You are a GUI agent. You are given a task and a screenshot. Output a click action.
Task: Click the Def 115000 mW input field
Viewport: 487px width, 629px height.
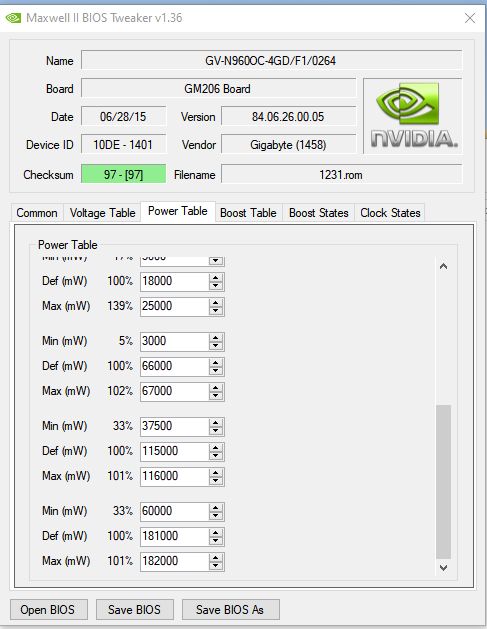click(175, 451)
